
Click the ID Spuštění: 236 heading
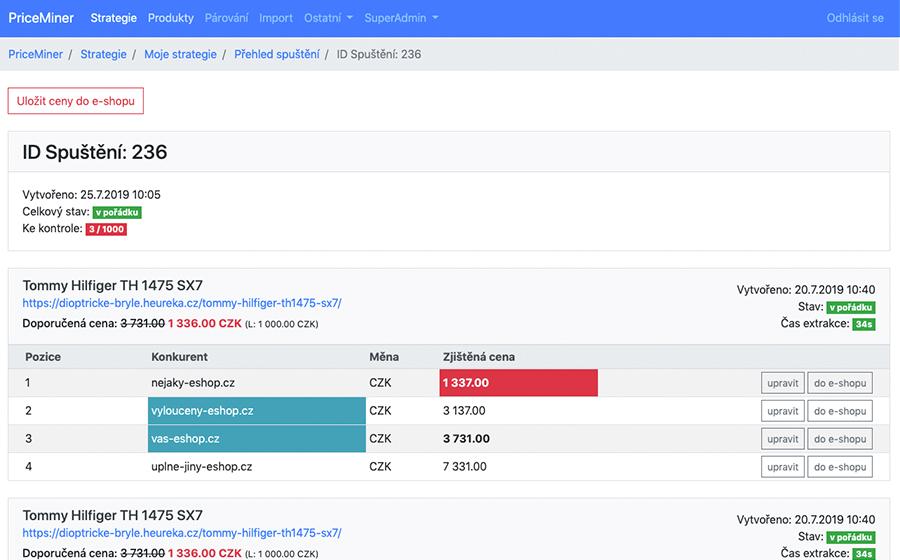(x=95, y=152)
